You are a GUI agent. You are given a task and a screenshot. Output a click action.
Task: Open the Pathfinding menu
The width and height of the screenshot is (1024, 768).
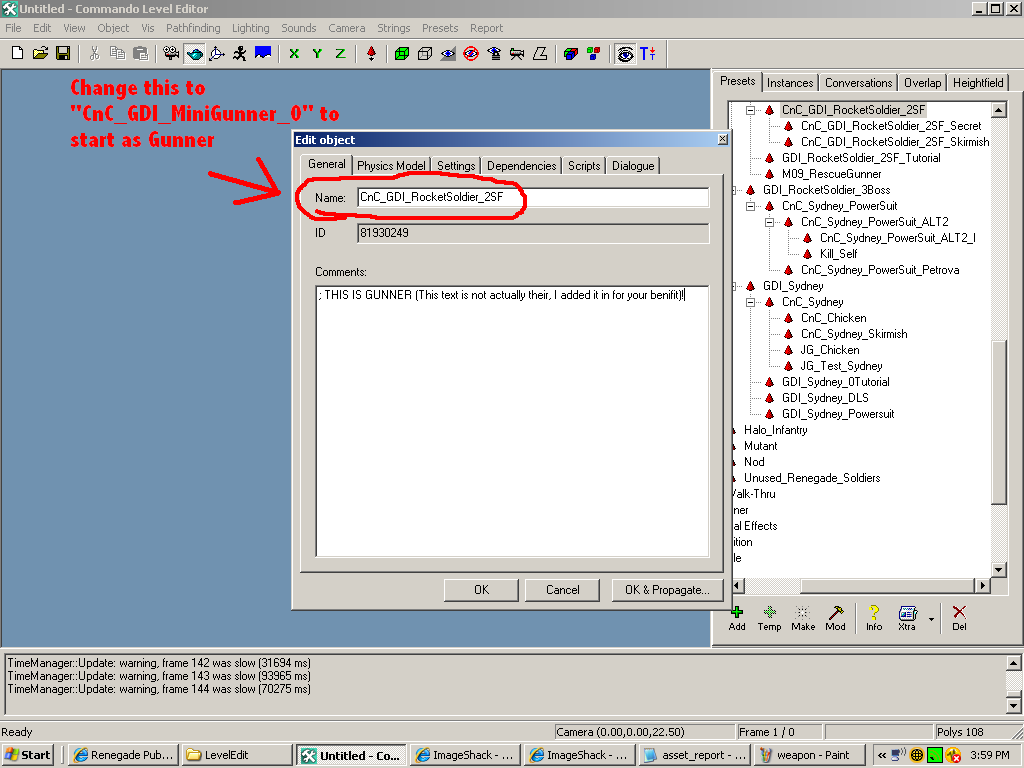(x=195, y=28)
